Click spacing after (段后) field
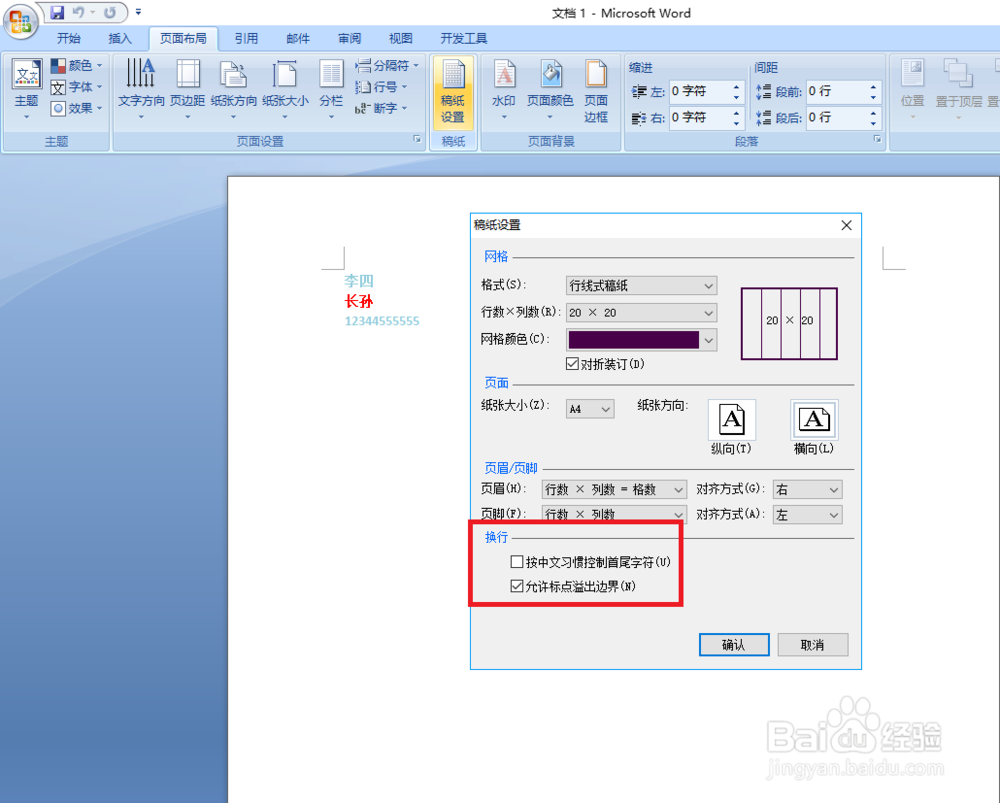The height and width of the screenshot is (803, 1000). pos(836,117)
